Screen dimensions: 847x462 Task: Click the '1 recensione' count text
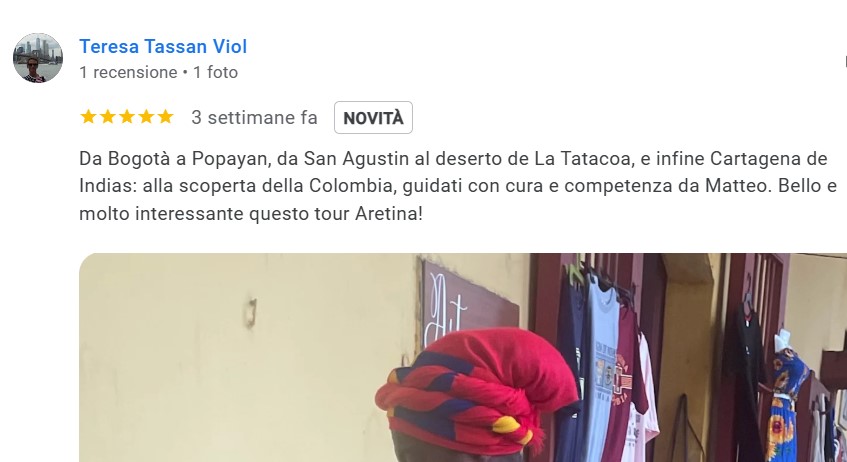[x=129, y=72]
